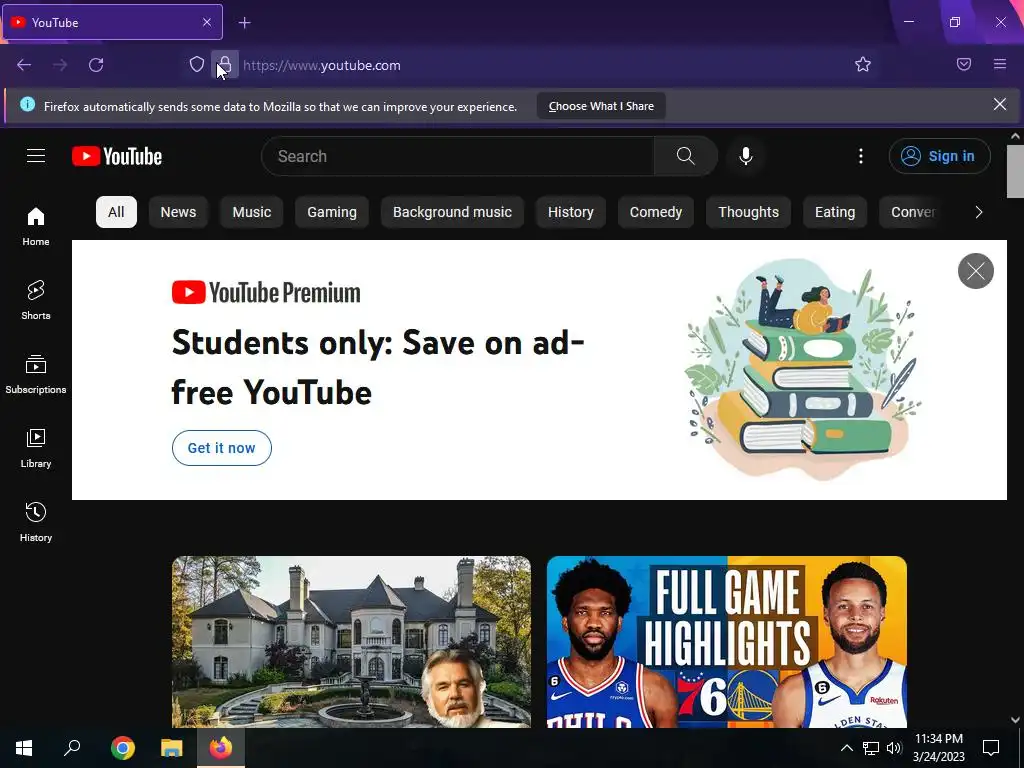Reload the page with refresh icon
1024x768 pixels.
[x=96, y=65]
